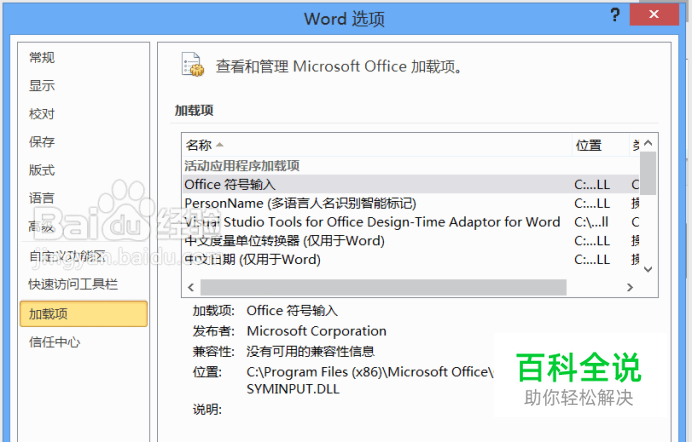Select the 版式 category
692x442 pixels.
(x=42, y=170)
